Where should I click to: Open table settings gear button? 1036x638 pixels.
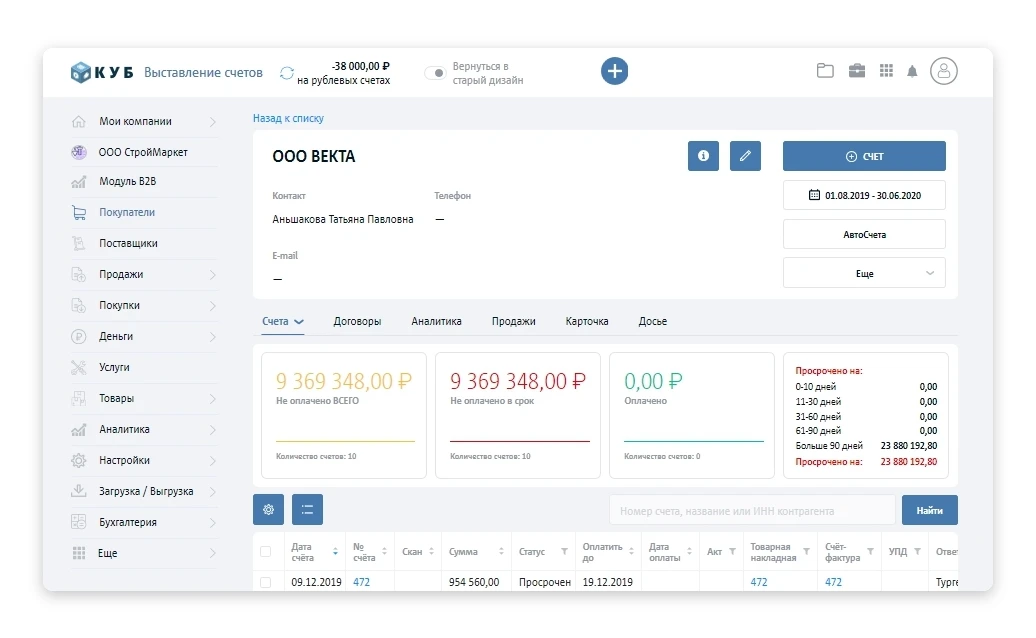268,510
